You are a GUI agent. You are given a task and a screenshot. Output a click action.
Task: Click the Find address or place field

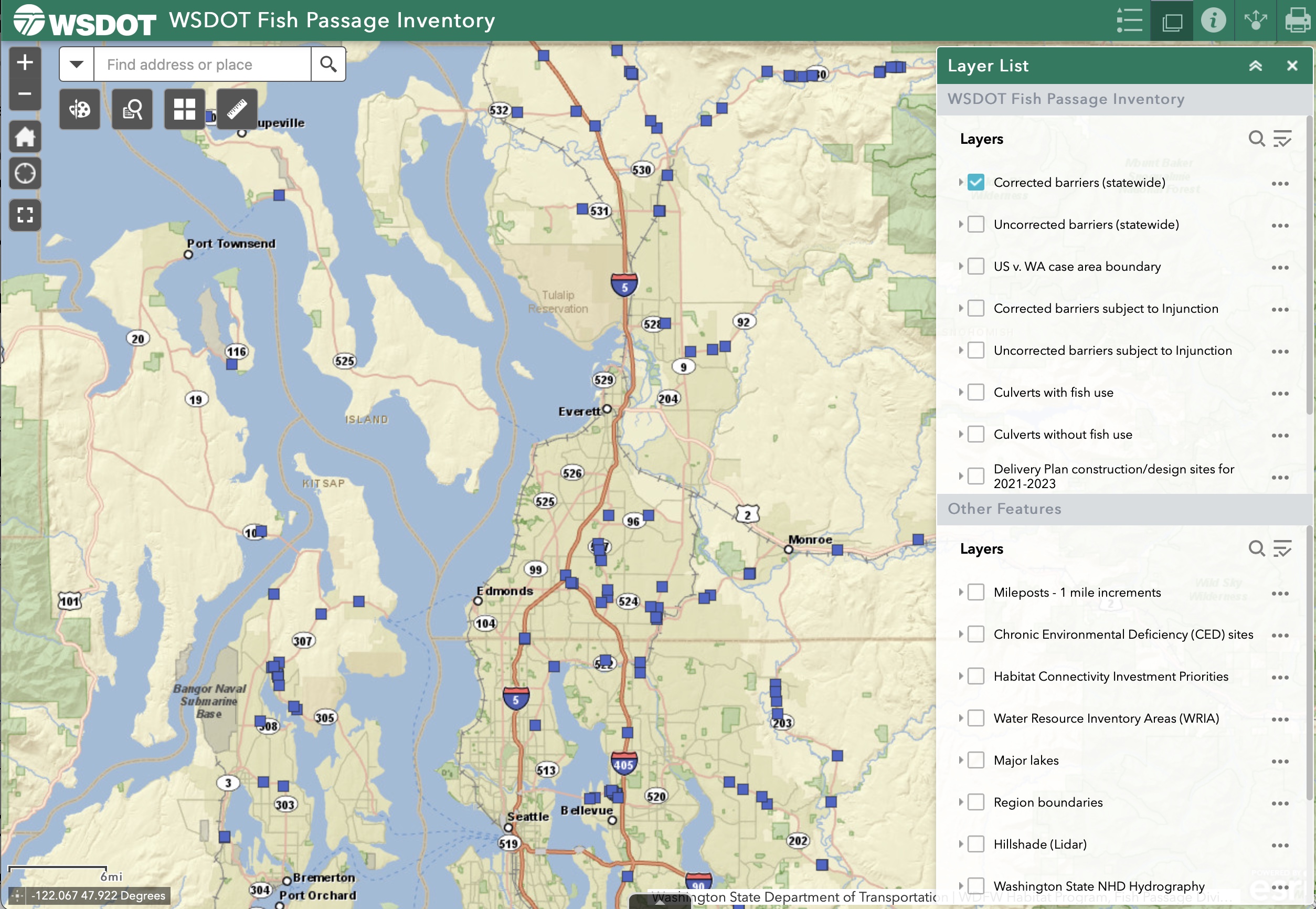click(202, 65)
